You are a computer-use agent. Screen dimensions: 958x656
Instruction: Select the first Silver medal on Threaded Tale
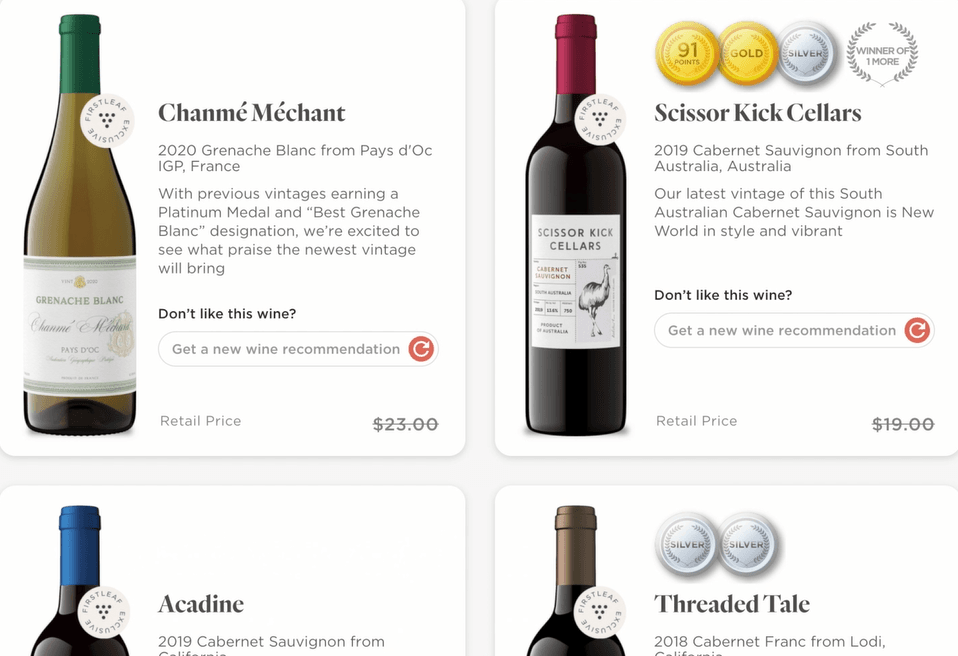[685, 545]
